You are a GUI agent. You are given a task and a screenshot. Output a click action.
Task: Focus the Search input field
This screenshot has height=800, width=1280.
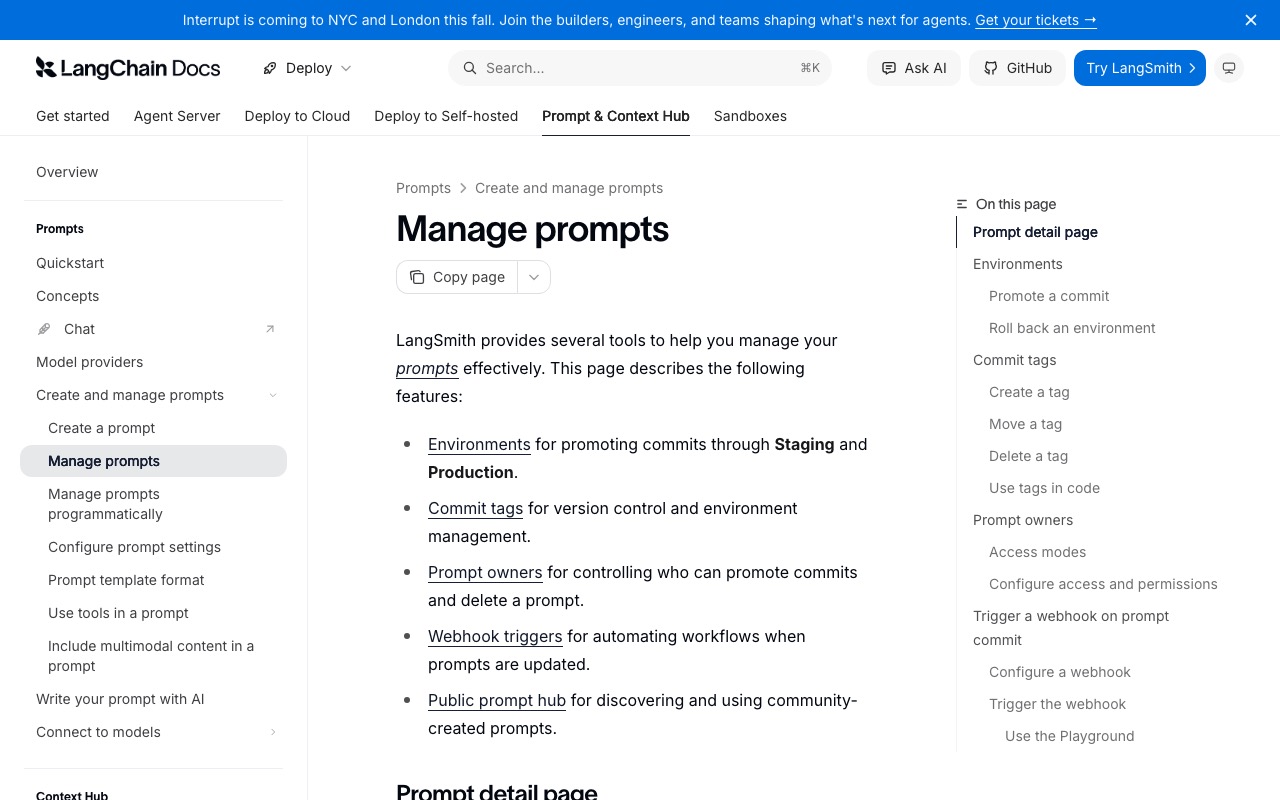(x=640, y=68)
